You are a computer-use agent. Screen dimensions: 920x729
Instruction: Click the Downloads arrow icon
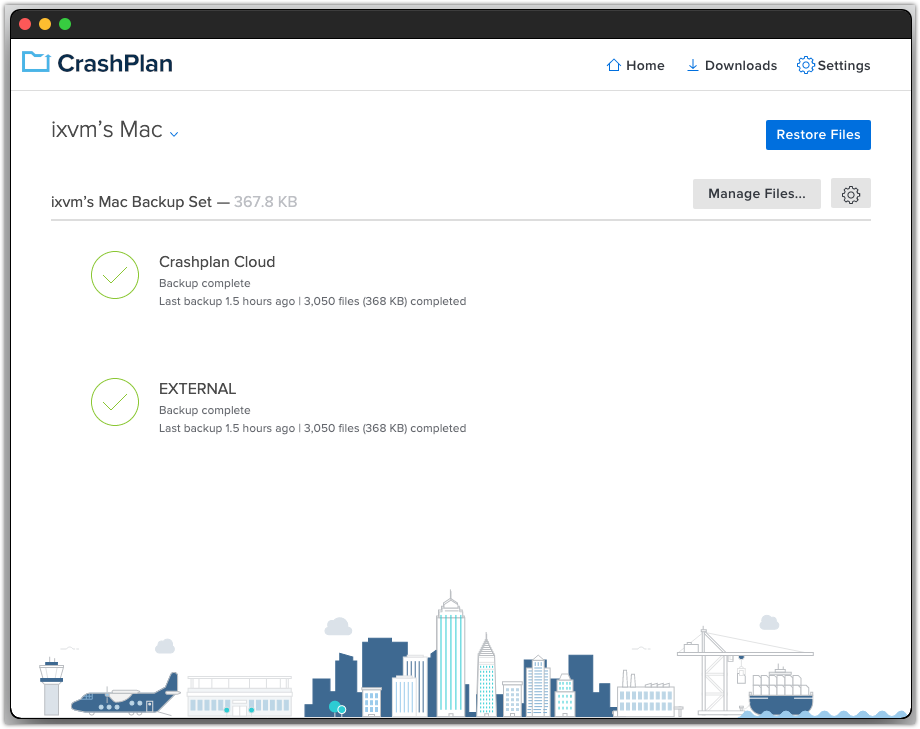[693, 65]
